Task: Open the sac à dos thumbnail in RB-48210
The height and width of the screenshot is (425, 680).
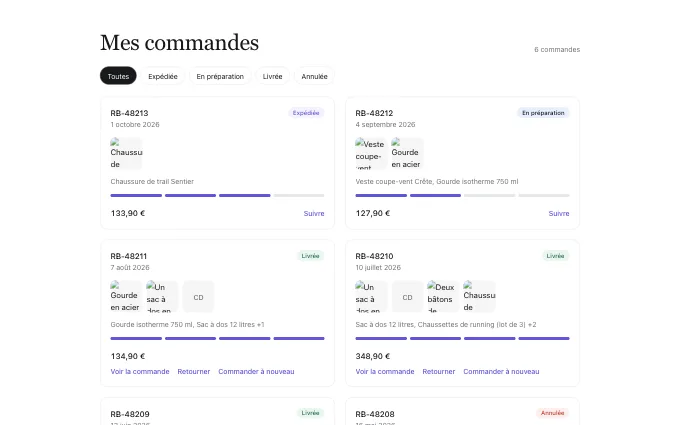Action: tap(371, 296)
